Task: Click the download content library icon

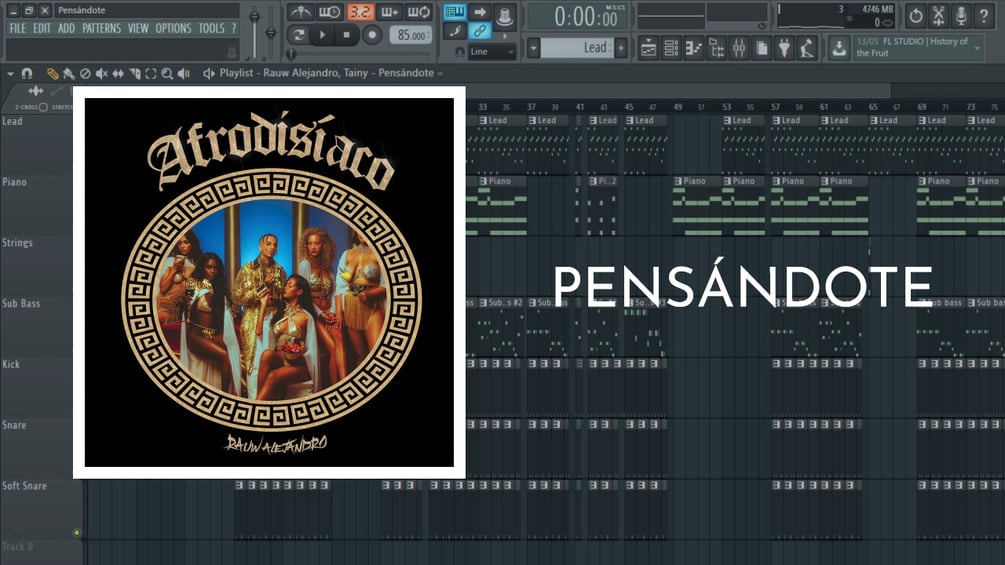Action: pyautogui.click(x=838, y=48)
